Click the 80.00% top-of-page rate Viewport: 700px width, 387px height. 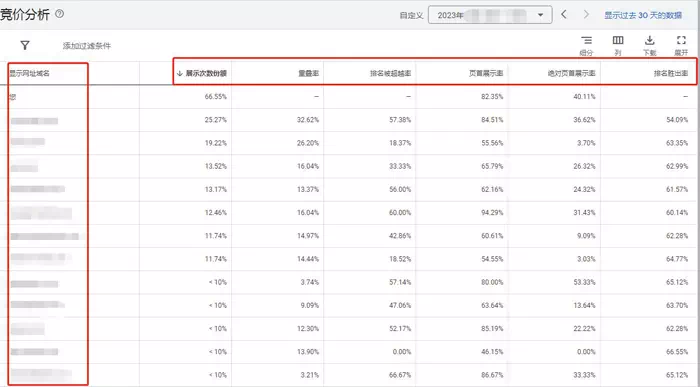[492, 282]
